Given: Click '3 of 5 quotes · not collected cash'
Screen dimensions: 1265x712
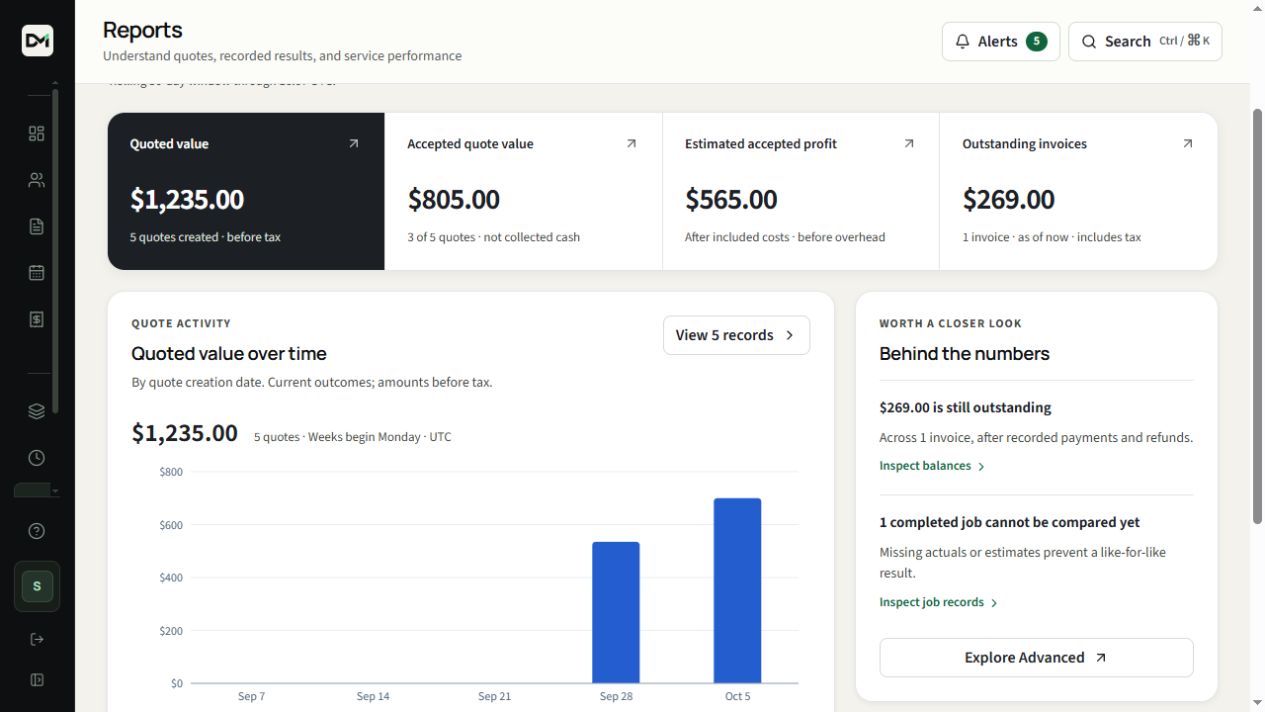Looking at the screenshot, I should 493,237.
